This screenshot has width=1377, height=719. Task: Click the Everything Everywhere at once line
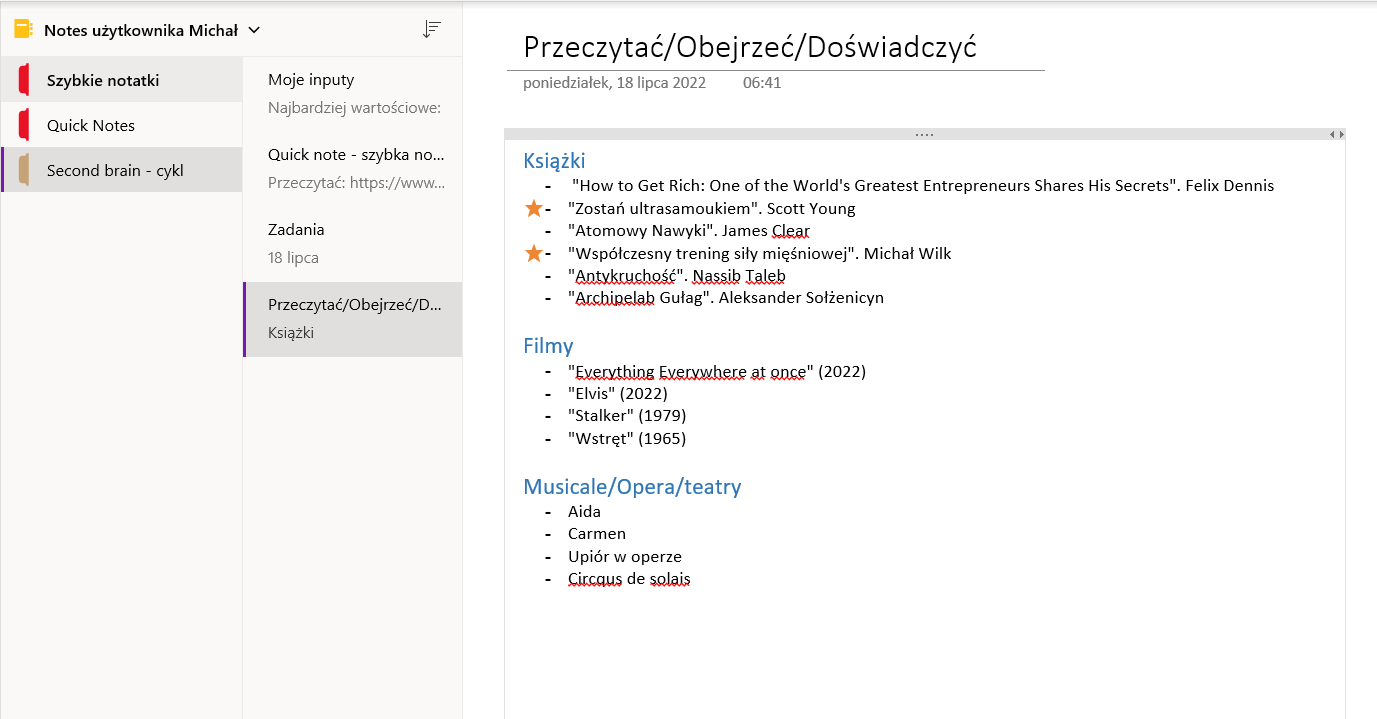point(716,372)
